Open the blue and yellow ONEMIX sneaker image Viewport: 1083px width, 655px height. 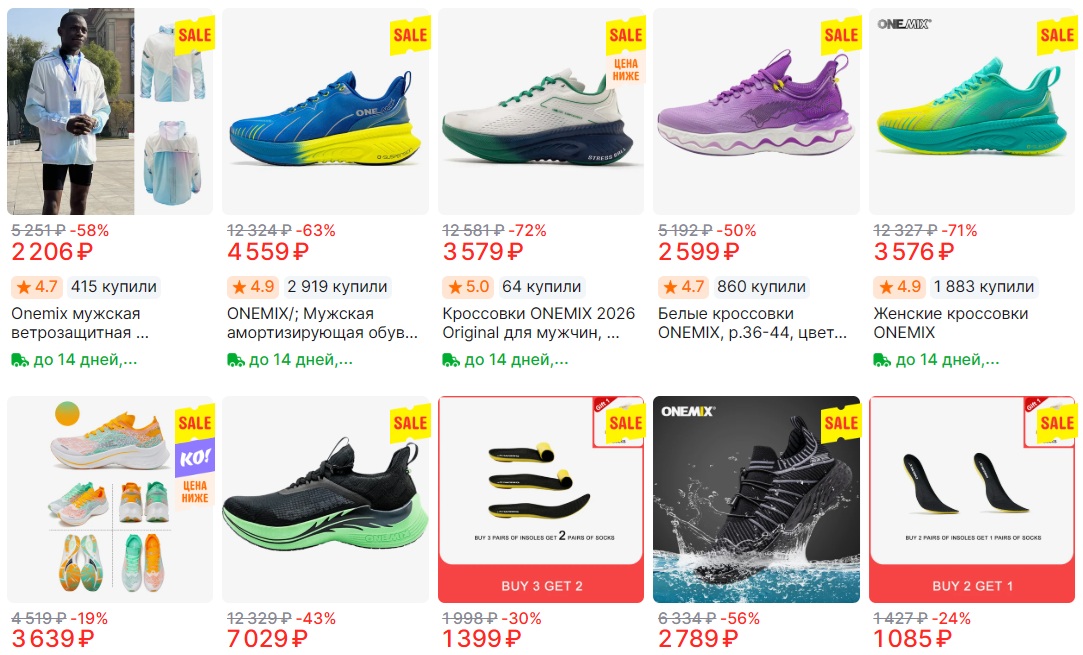click(325, 111)
